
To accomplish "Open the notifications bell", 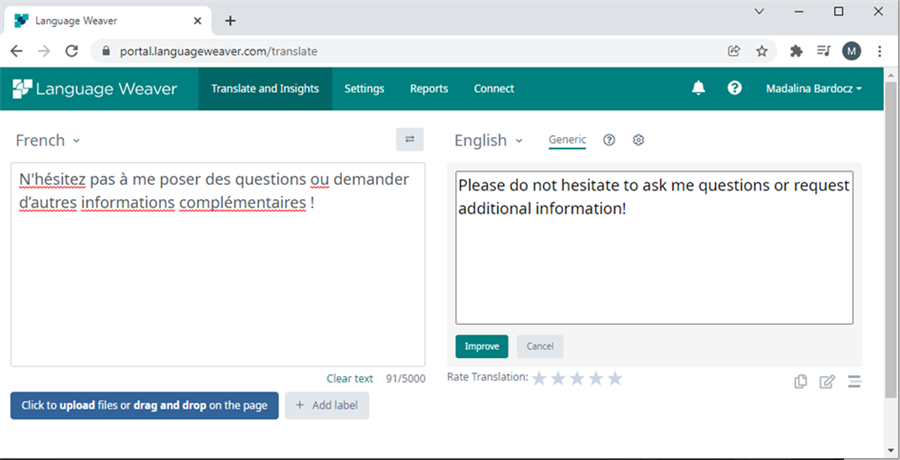I will tap(699, 88).
